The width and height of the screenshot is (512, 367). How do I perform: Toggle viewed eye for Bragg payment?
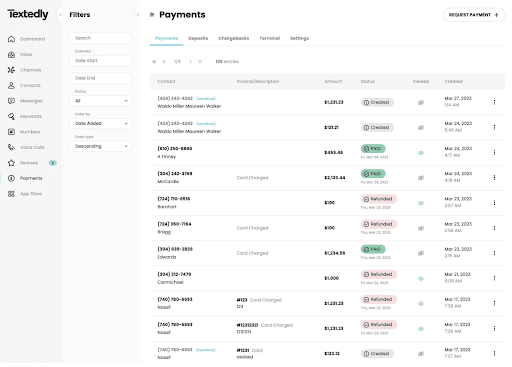[x=421, y=228]
